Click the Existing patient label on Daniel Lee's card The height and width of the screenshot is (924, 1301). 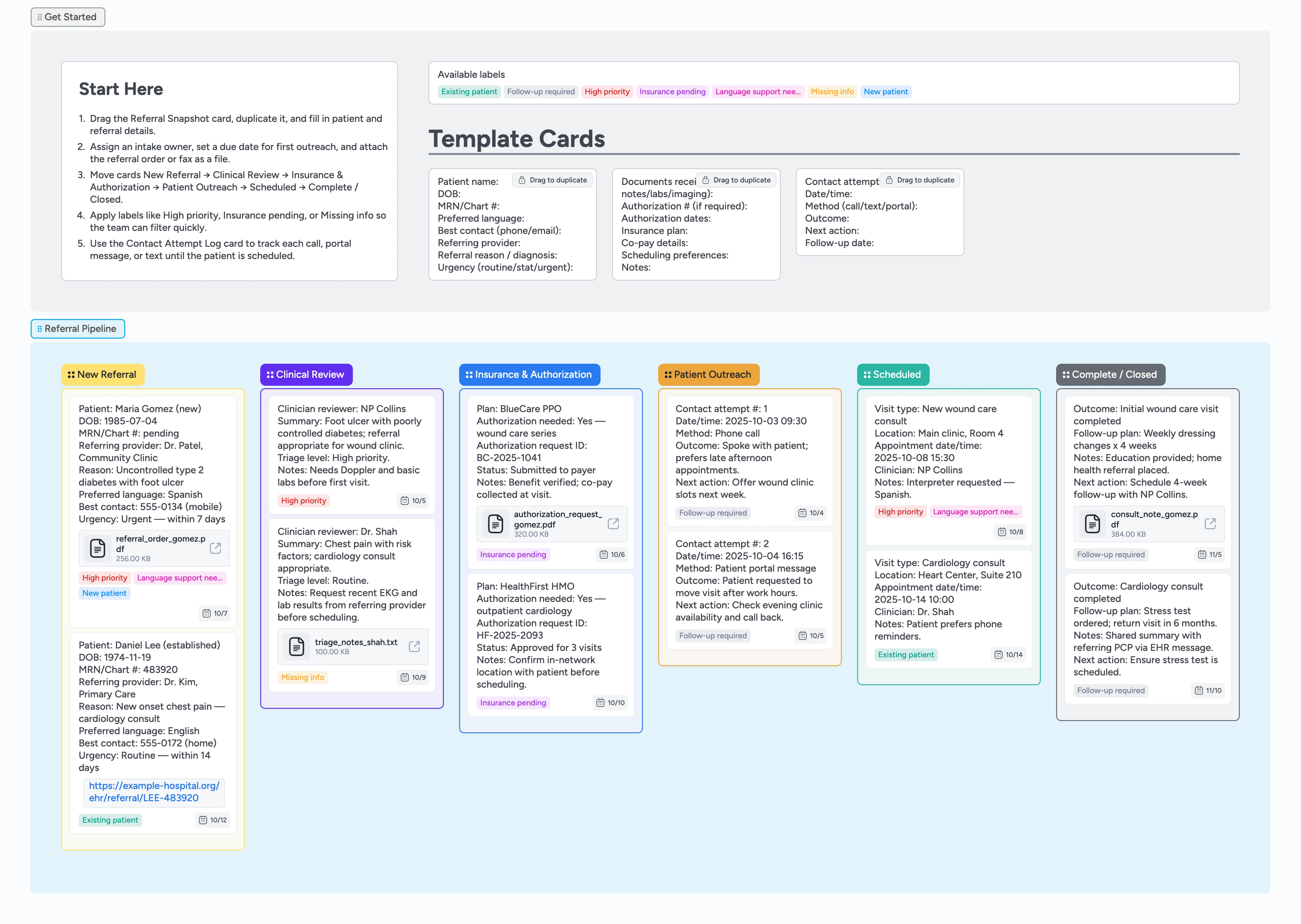(x=111, y=820)
